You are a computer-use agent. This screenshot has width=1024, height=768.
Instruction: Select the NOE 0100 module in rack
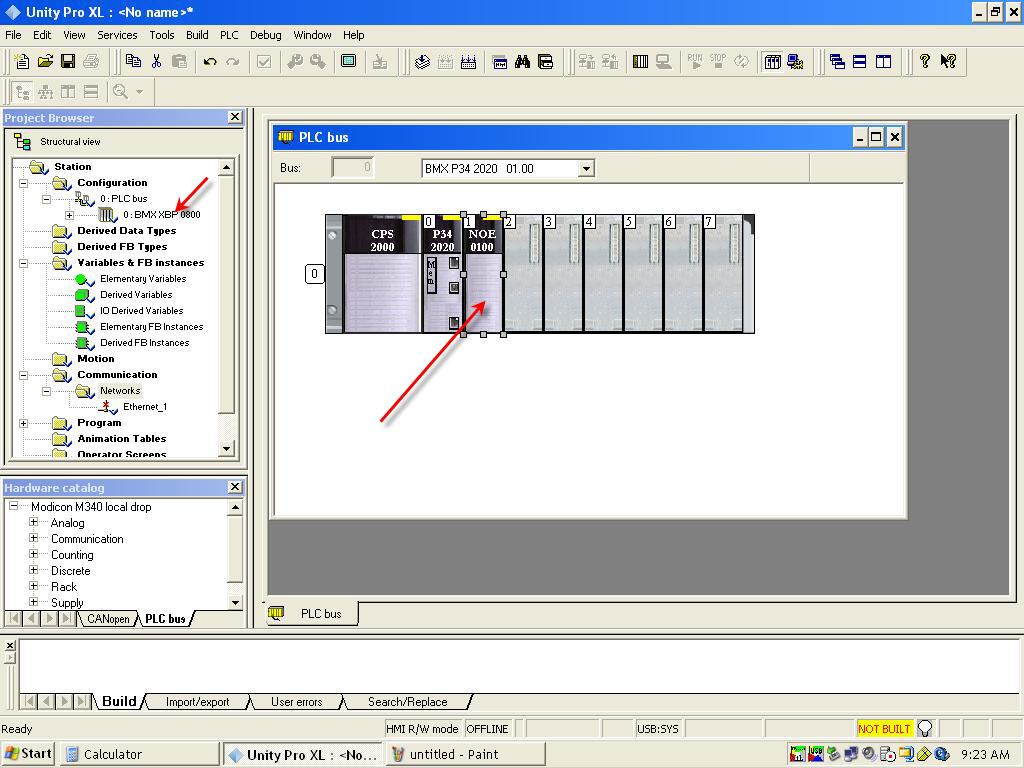tap(483, 274)
